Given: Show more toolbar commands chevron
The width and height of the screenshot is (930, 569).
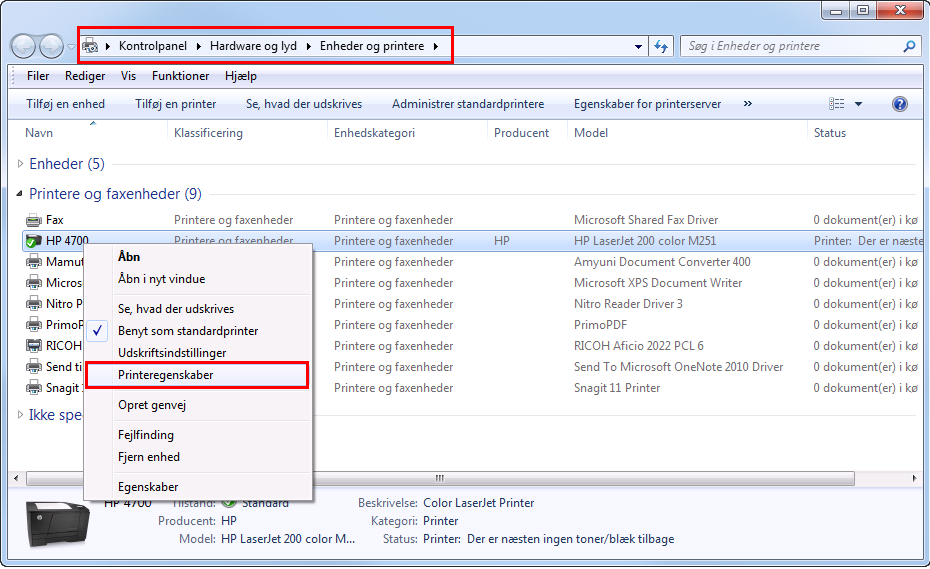Looking at the screenshot, I should click(x=748, y=104).
